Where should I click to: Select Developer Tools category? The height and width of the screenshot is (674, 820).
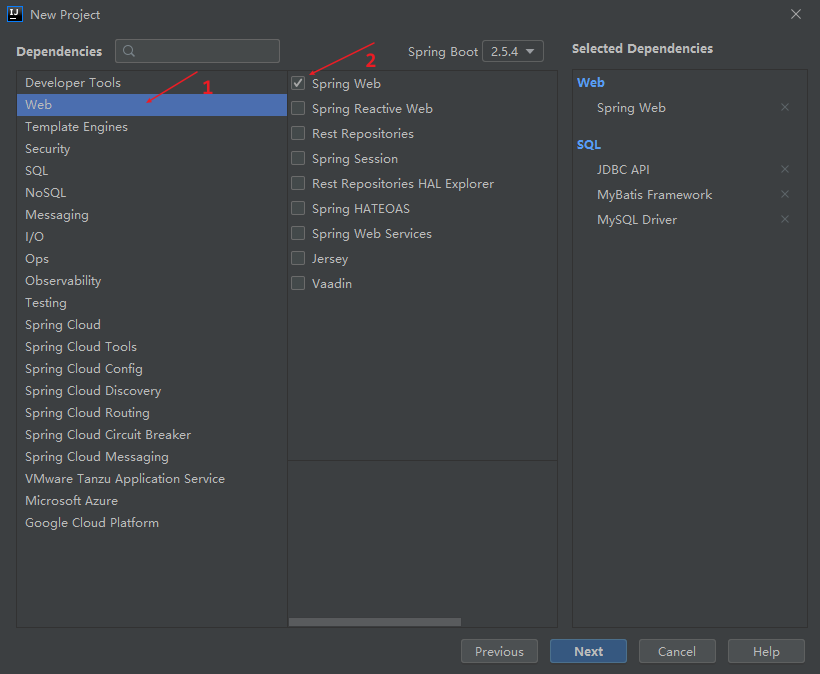click(x=152, y=83)
